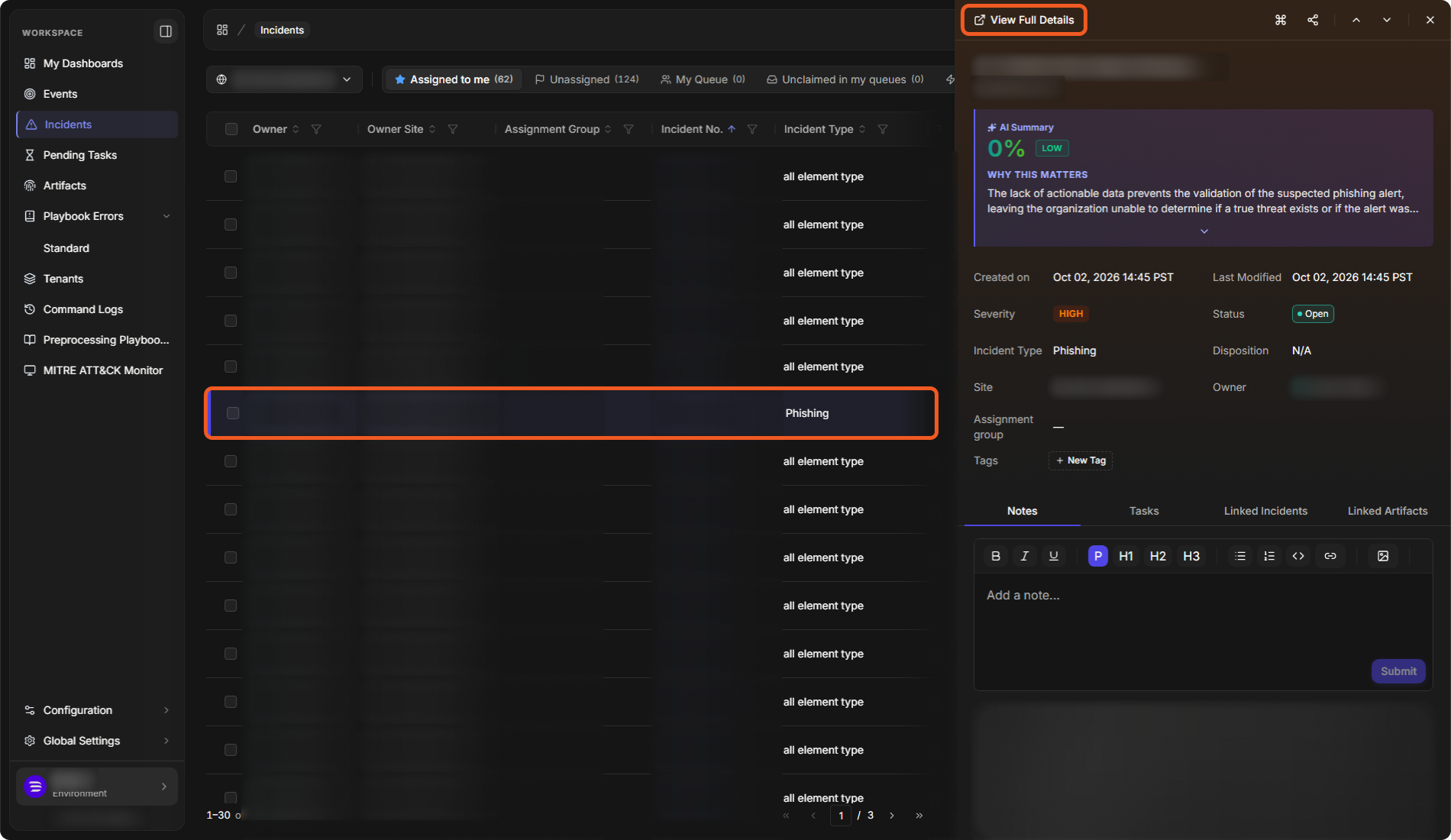Insert bulleted list in note editor

click(1240, 556)
